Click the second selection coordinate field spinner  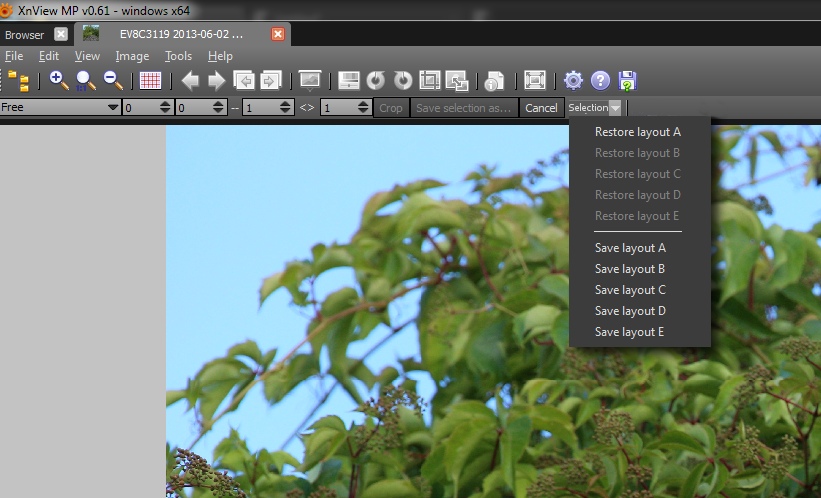[x=201, y=107]
